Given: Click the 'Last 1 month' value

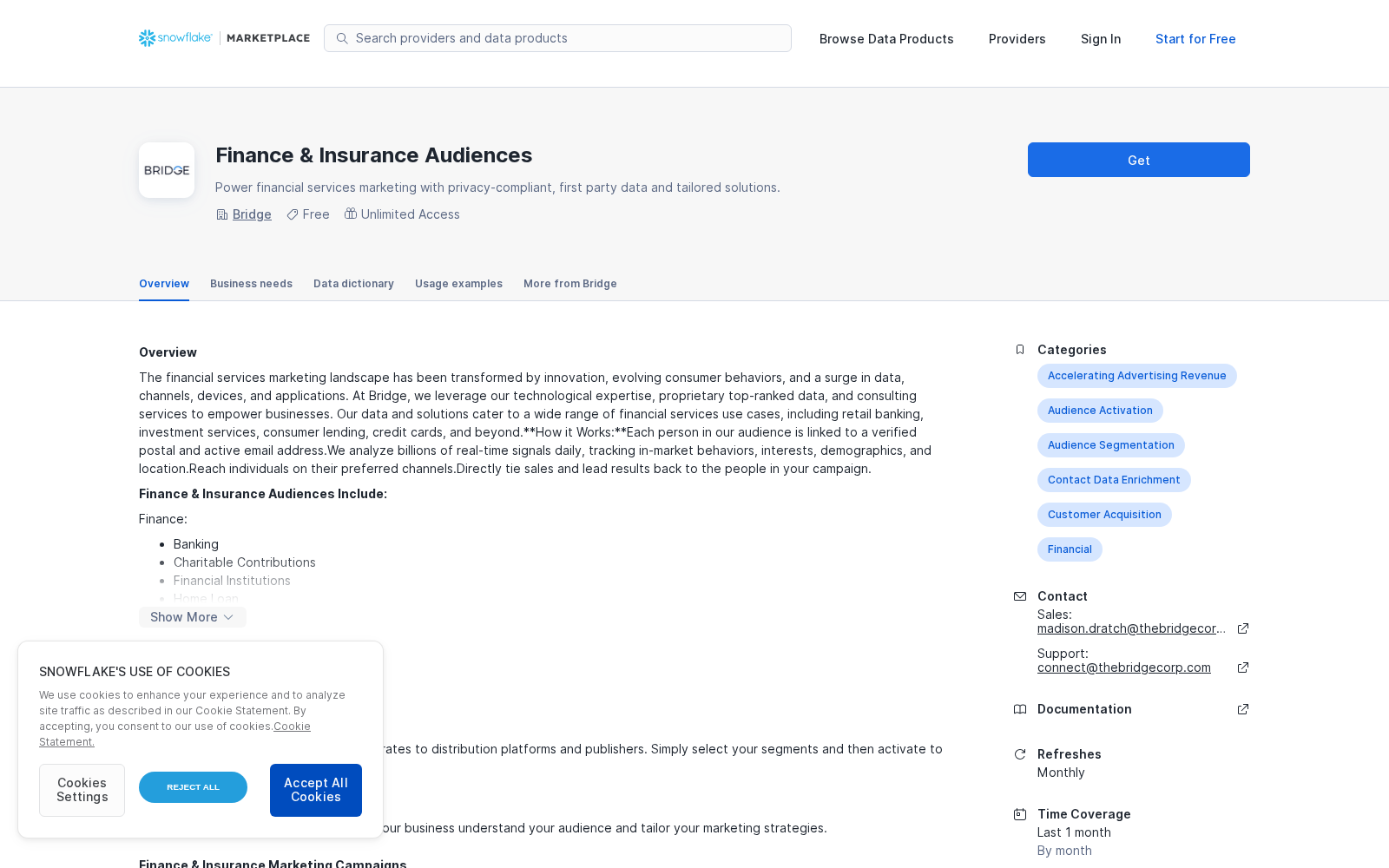Looking at the screenshot, I should pos(1074,832).
